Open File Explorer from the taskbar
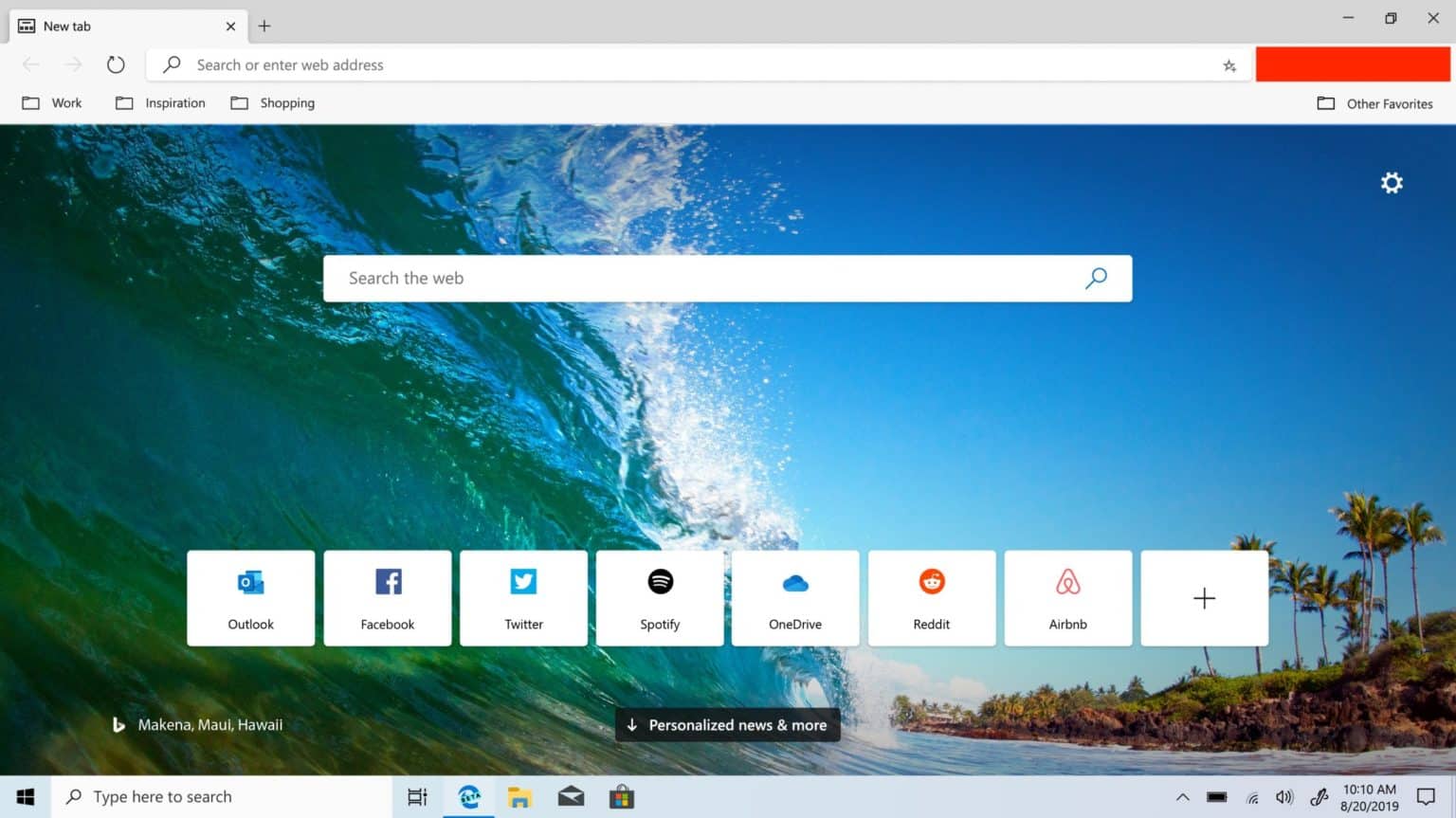Viewport: 1456px width, 818px height. [519, 796]
